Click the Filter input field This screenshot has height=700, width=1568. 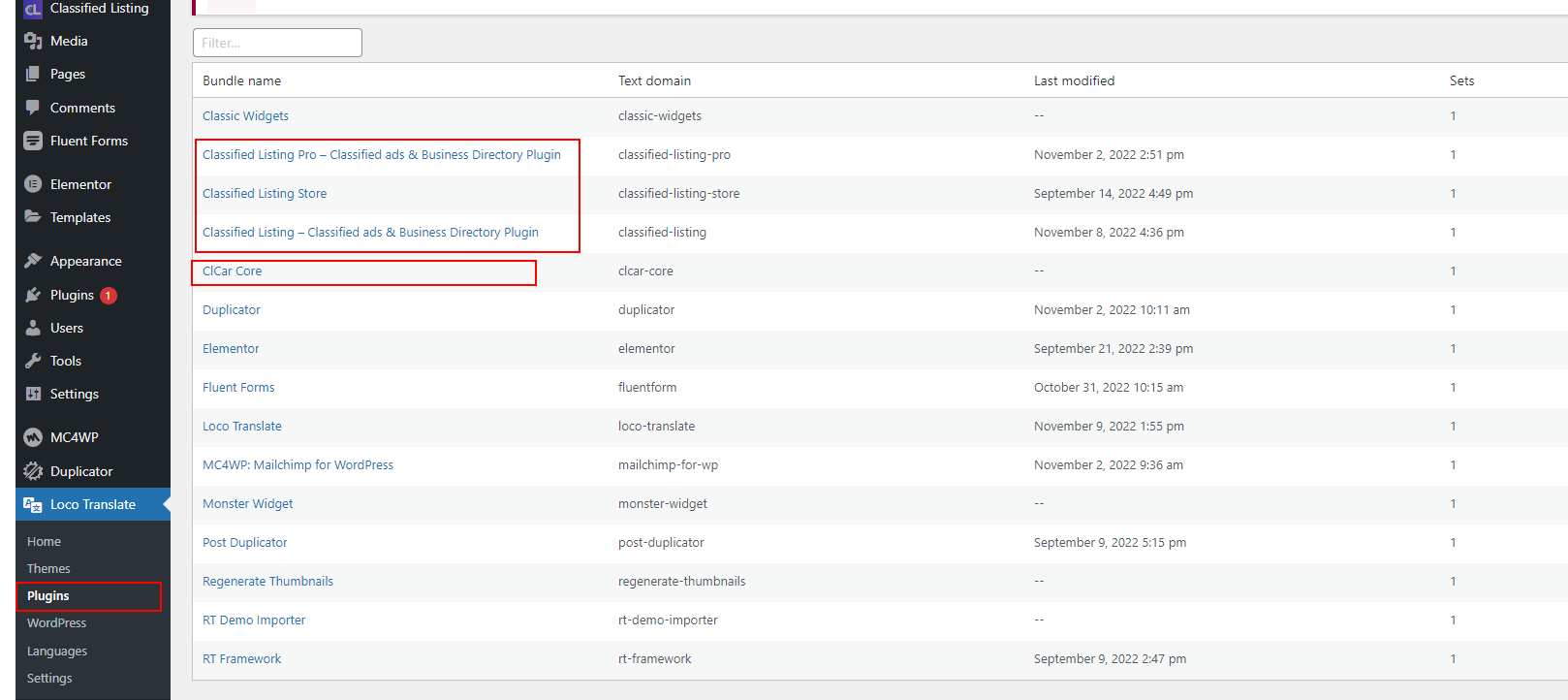(277, 43)
